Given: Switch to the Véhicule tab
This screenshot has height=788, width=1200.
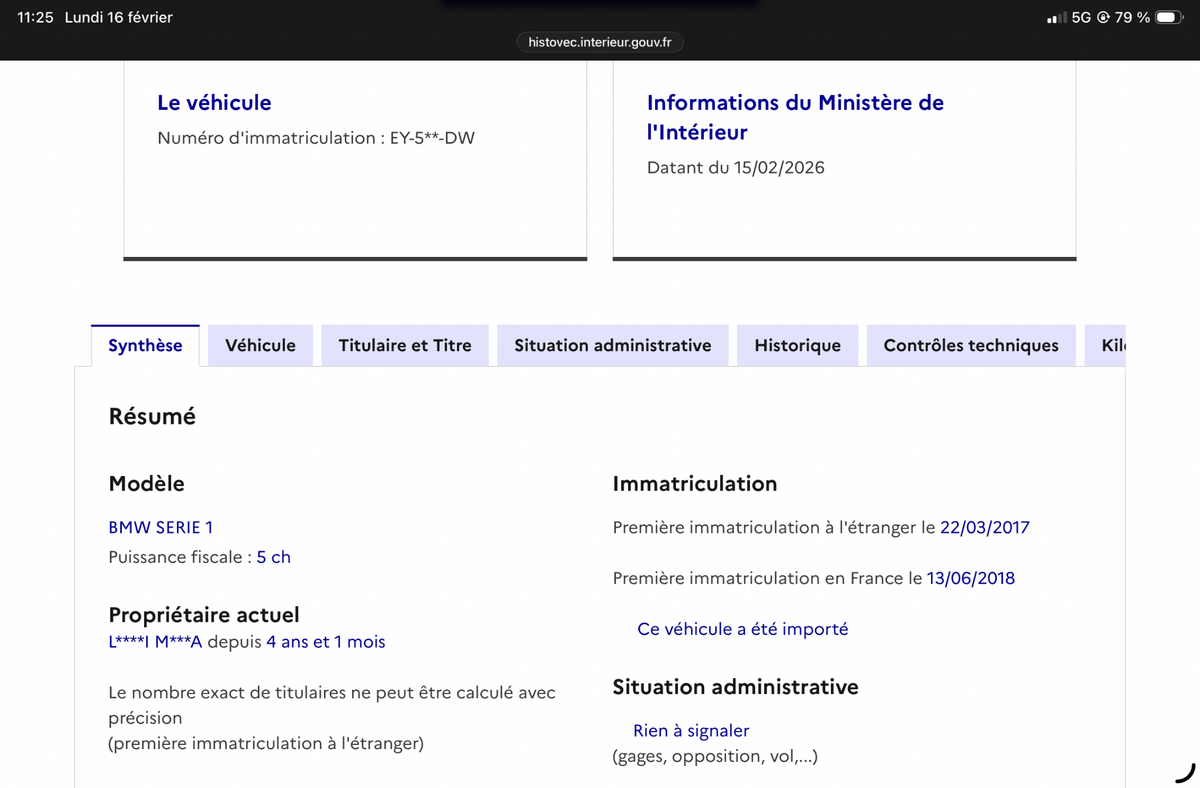Looking at the screenshot, I should (x=260, y=346).
